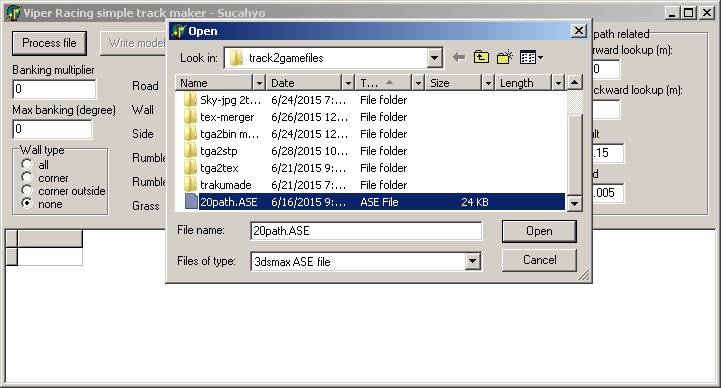This screenshot has width=721, height=388.
Task: Click the tga2stp folder icon
Action: (190, 151)
